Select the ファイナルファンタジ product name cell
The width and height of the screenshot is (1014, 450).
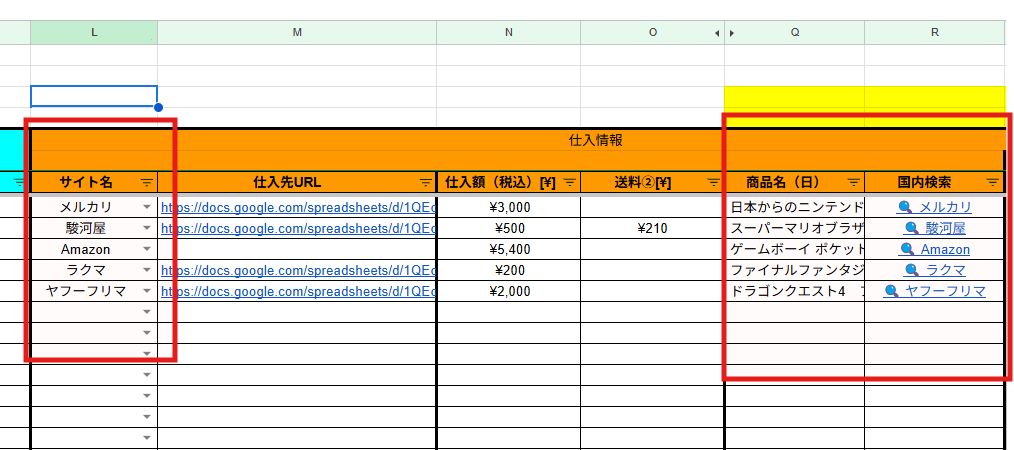click(795, 270)
